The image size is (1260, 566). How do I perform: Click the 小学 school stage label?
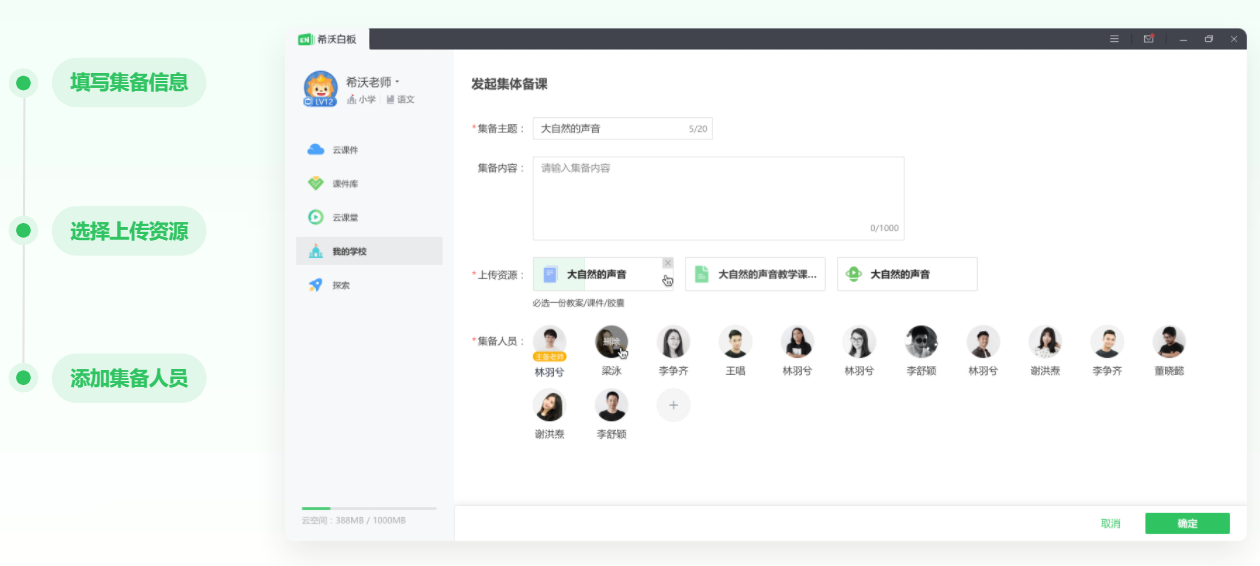point(361,100)
